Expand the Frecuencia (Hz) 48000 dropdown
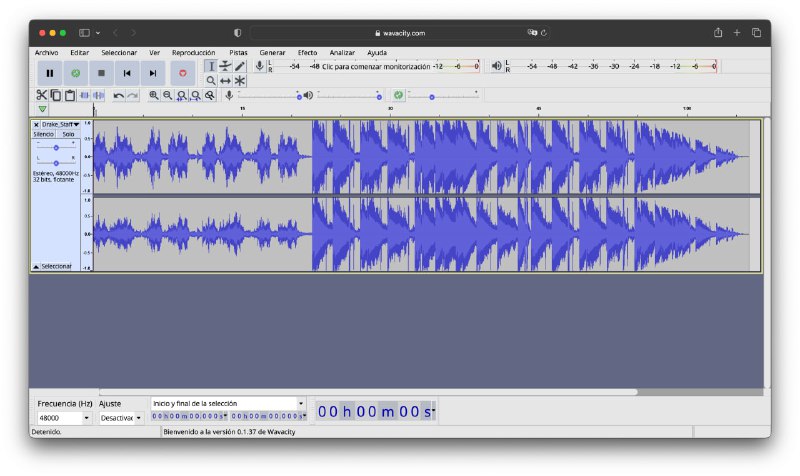 pyautogui.click(x=87, y=418)
